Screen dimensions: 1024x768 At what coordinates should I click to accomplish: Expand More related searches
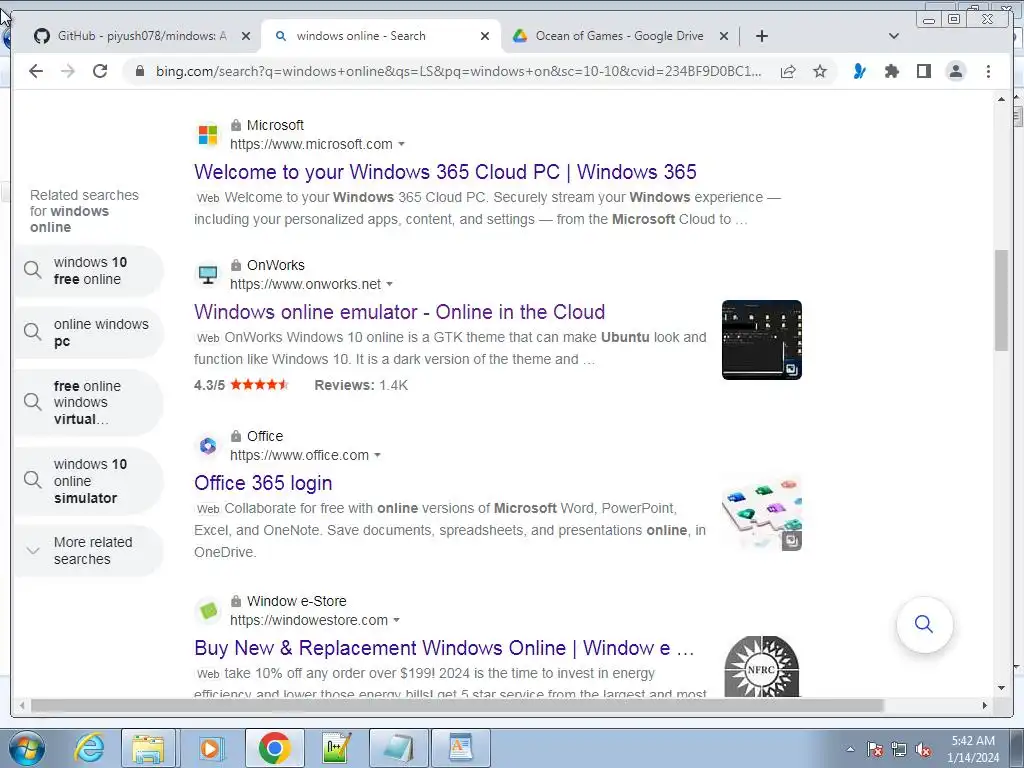(88, 551)
